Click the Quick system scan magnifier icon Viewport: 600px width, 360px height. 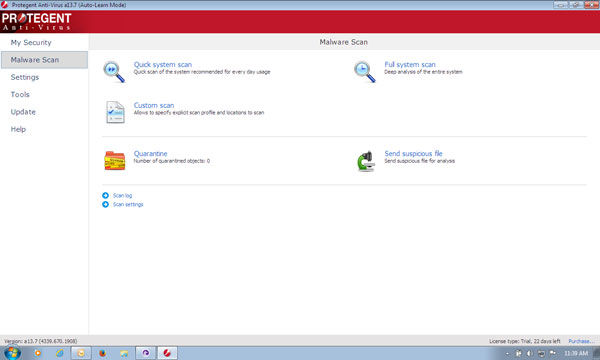(114, 72)
